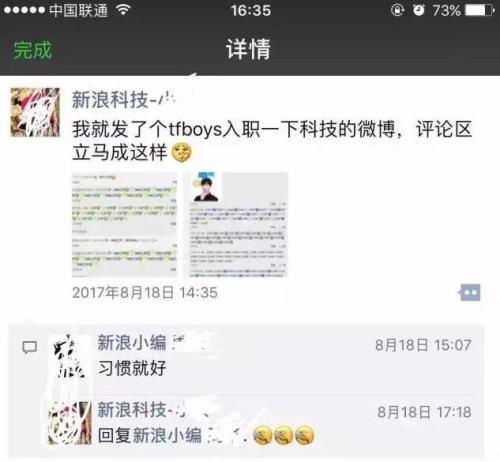The width and height of the screenshot is (500, 462).
Task: Open the poster's profile avatar
Action: click(x=35, y=112)
